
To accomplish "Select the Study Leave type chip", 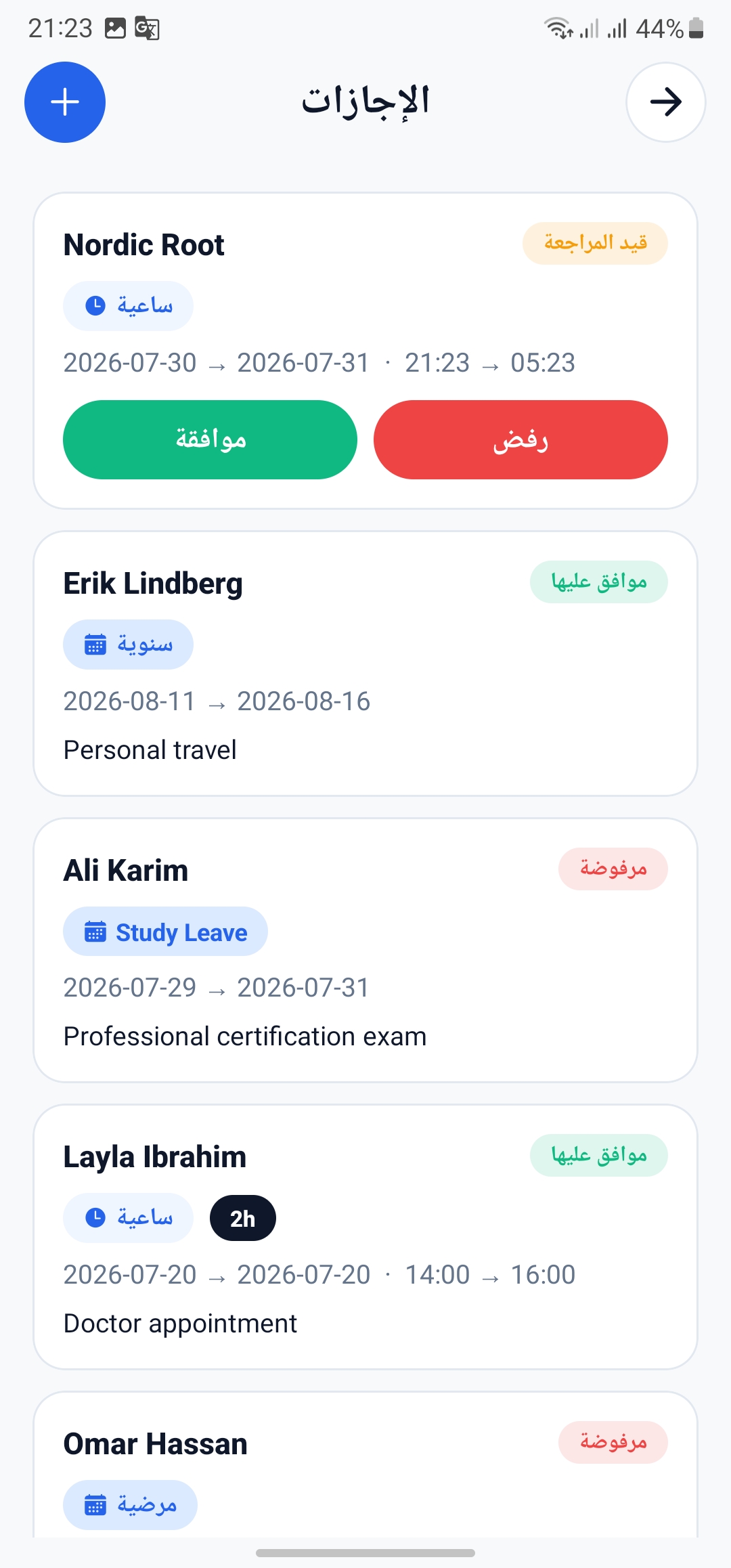I will pyautogui.click(x=165, y=932).
